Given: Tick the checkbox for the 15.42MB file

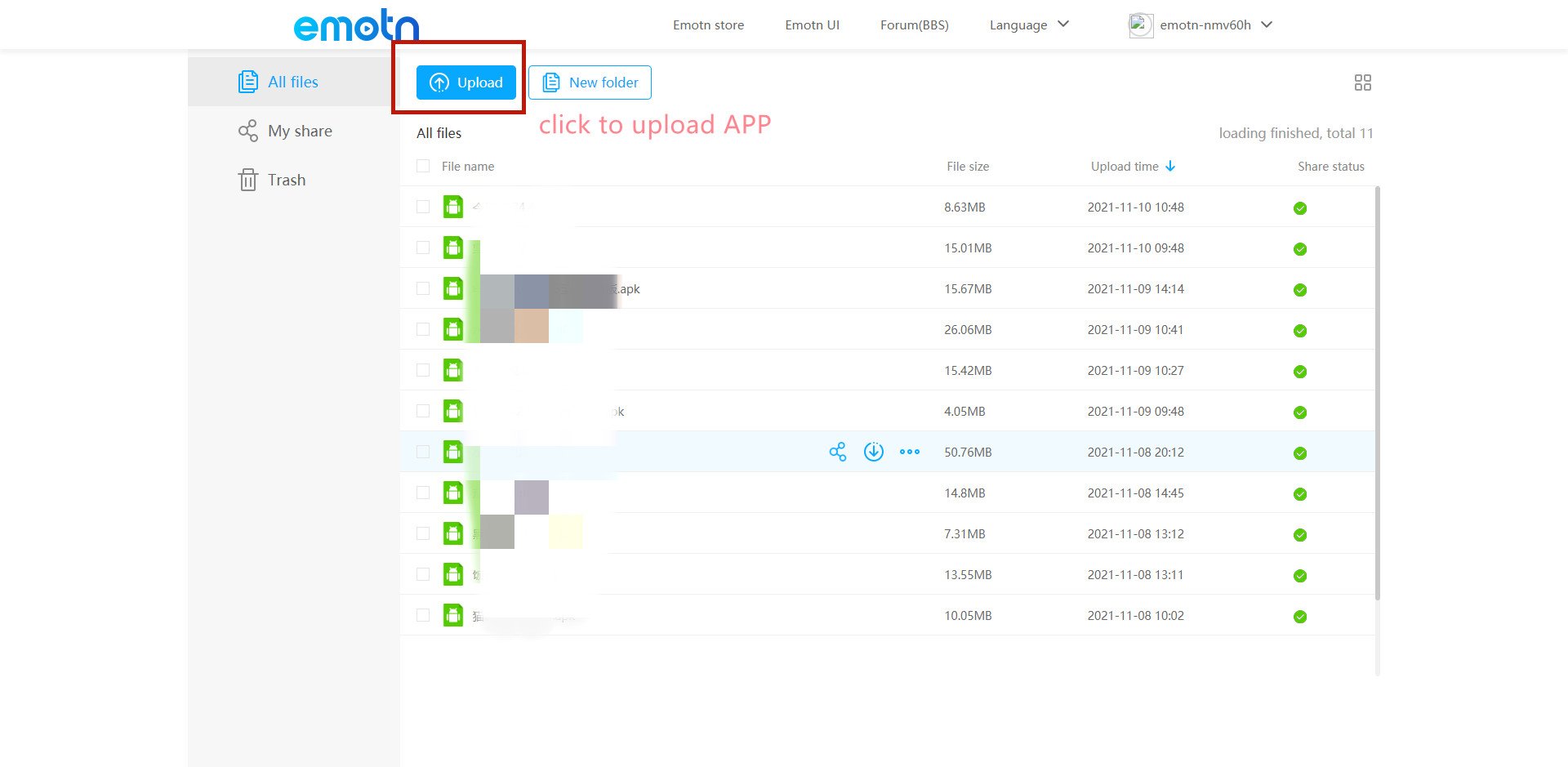Looking at the screenshot, I should tap(423, 370).
